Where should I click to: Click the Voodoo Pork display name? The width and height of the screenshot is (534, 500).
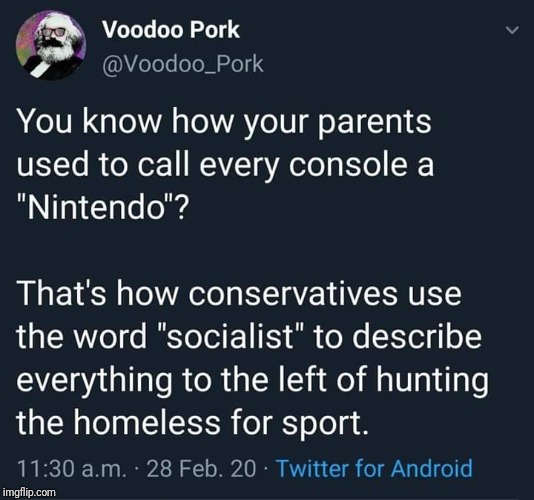coord(171,30)
